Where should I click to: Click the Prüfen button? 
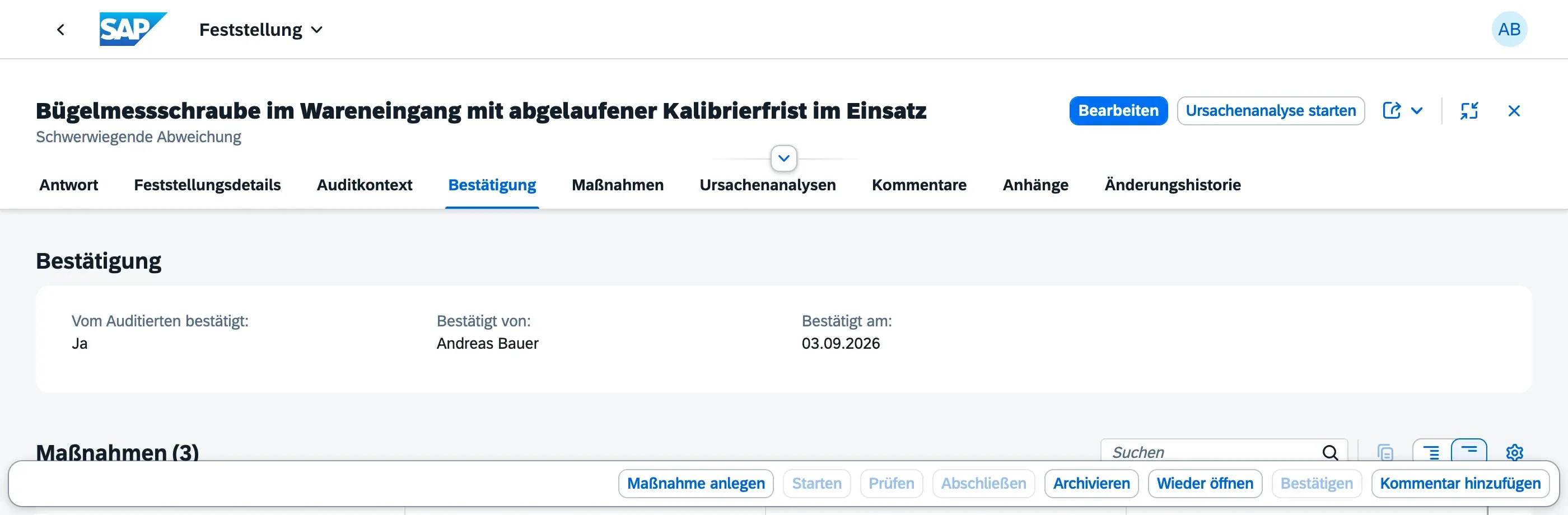[x=891, y=483]
